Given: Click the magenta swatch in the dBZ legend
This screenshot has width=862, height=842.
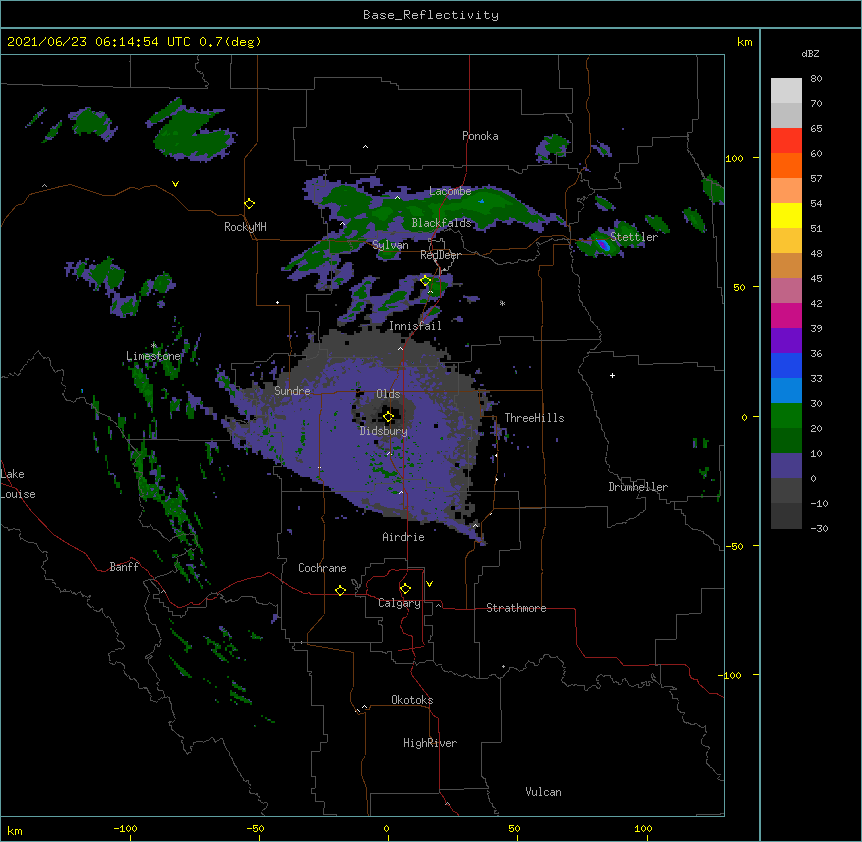Looking at the screenshot, I should click(x=786, y=315).
